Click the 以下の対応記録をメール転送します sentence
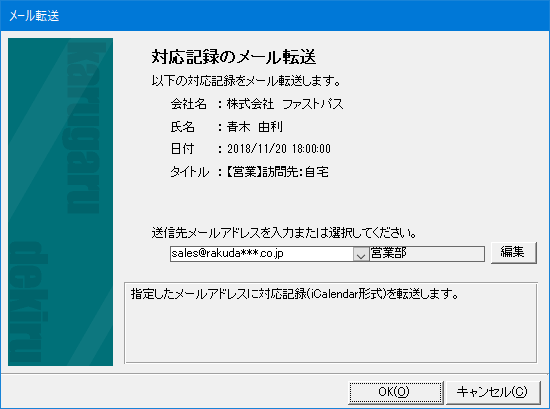The height and width of the screenshot is (409, 550). pos(246,81)
